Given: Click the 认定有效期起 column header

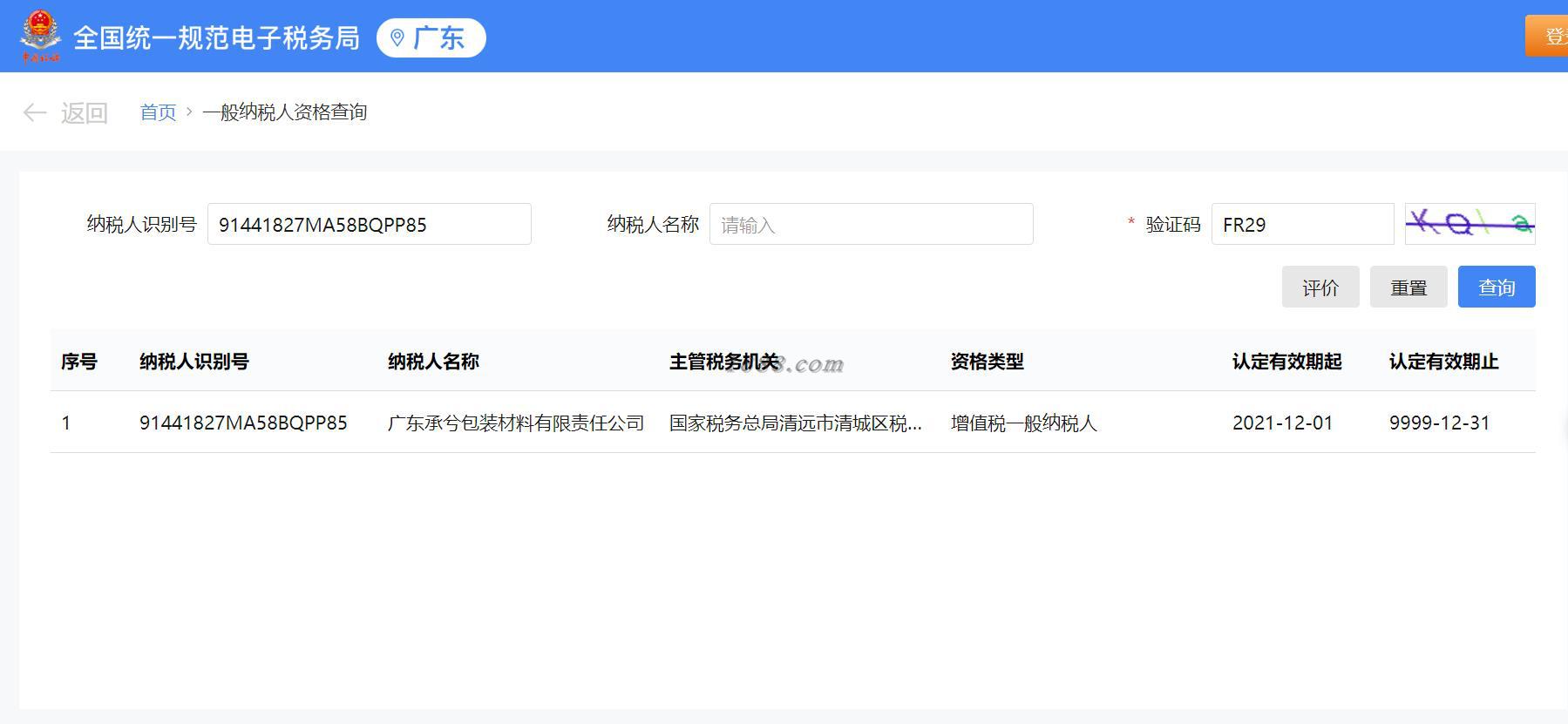Looking at the screenshot, I should 1287,362.
